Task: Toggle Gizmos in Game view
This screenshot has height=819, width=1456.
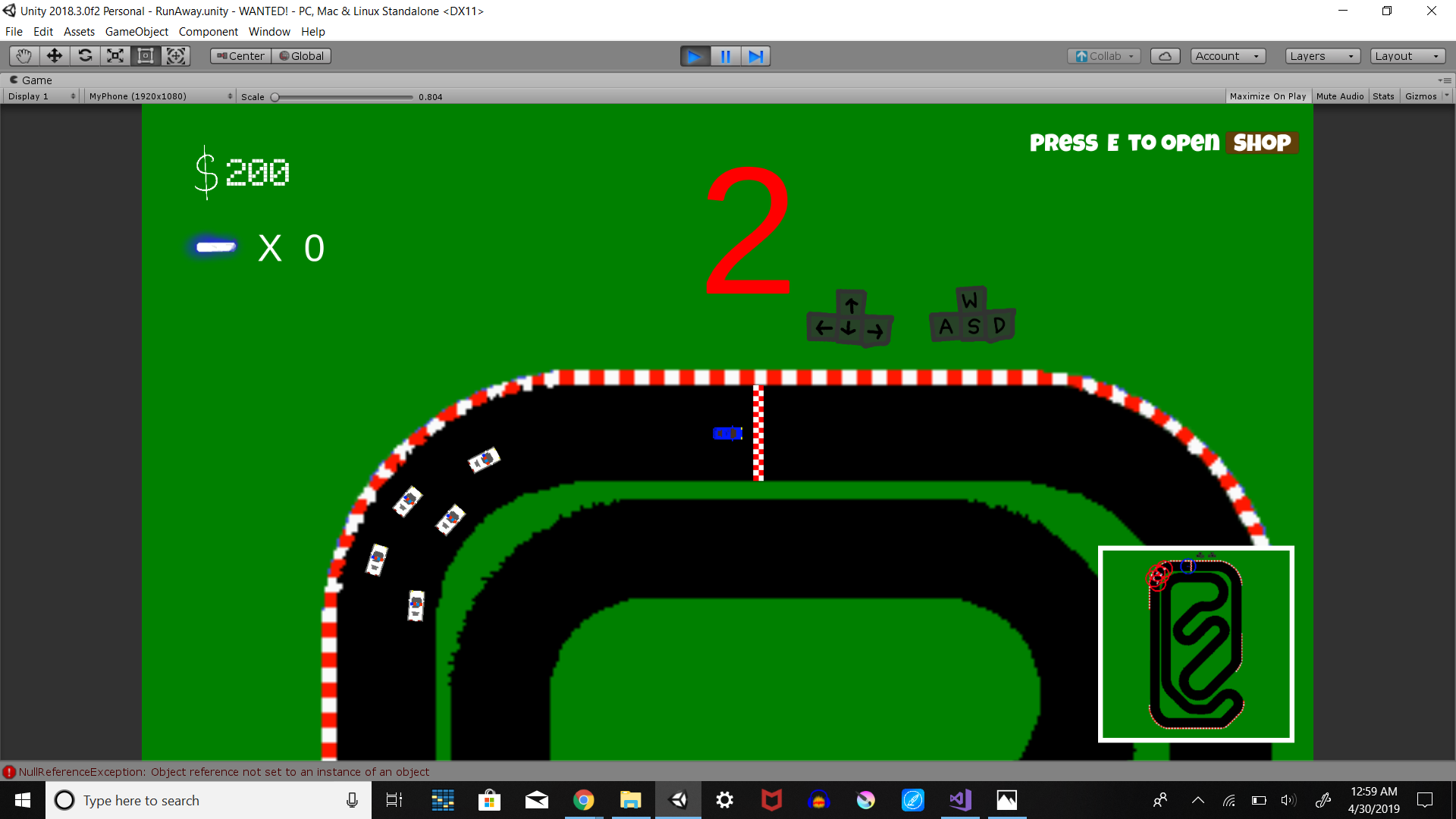Action: (1420, 96)
